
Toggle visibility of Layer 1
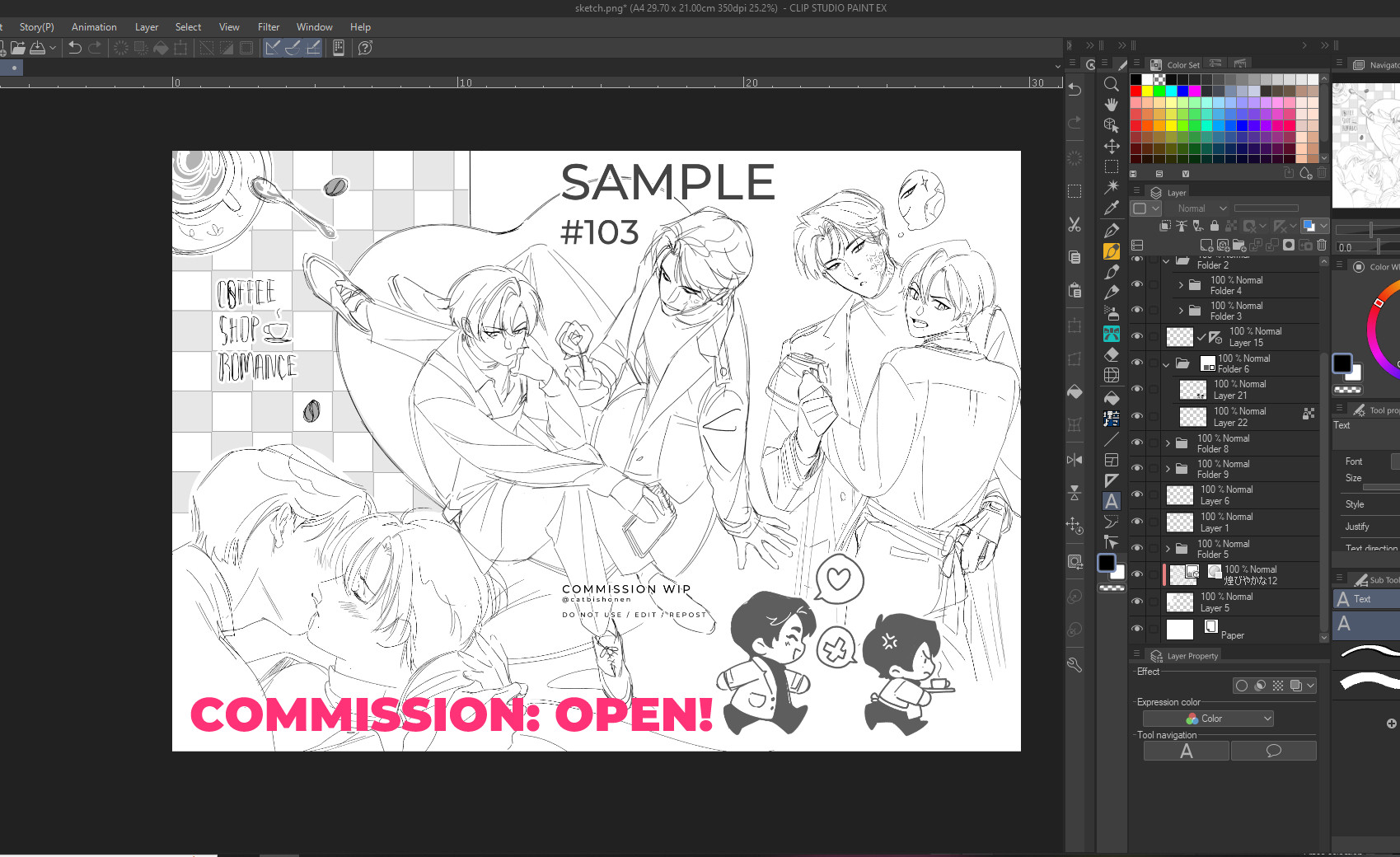tap(1137, 522)
